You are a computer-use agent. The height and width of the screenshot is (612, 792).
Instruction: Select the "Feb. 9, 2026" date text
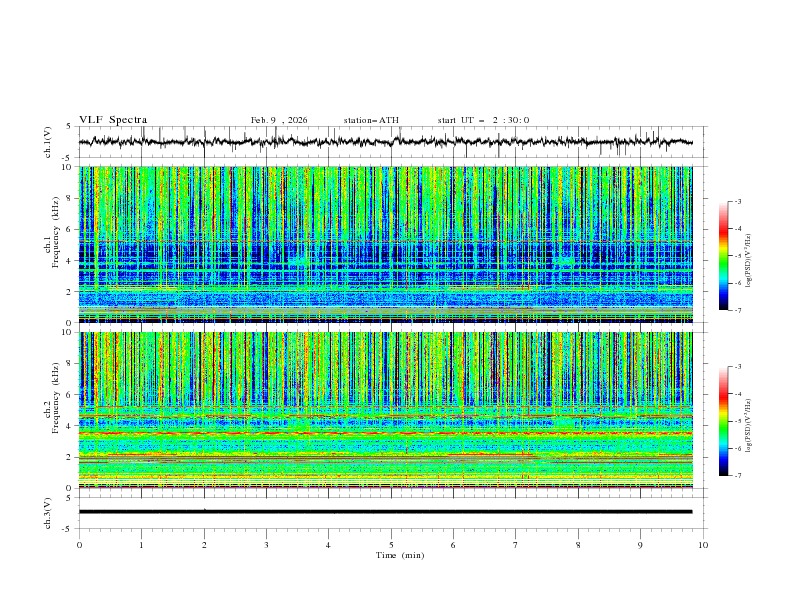tap(279, 120)
